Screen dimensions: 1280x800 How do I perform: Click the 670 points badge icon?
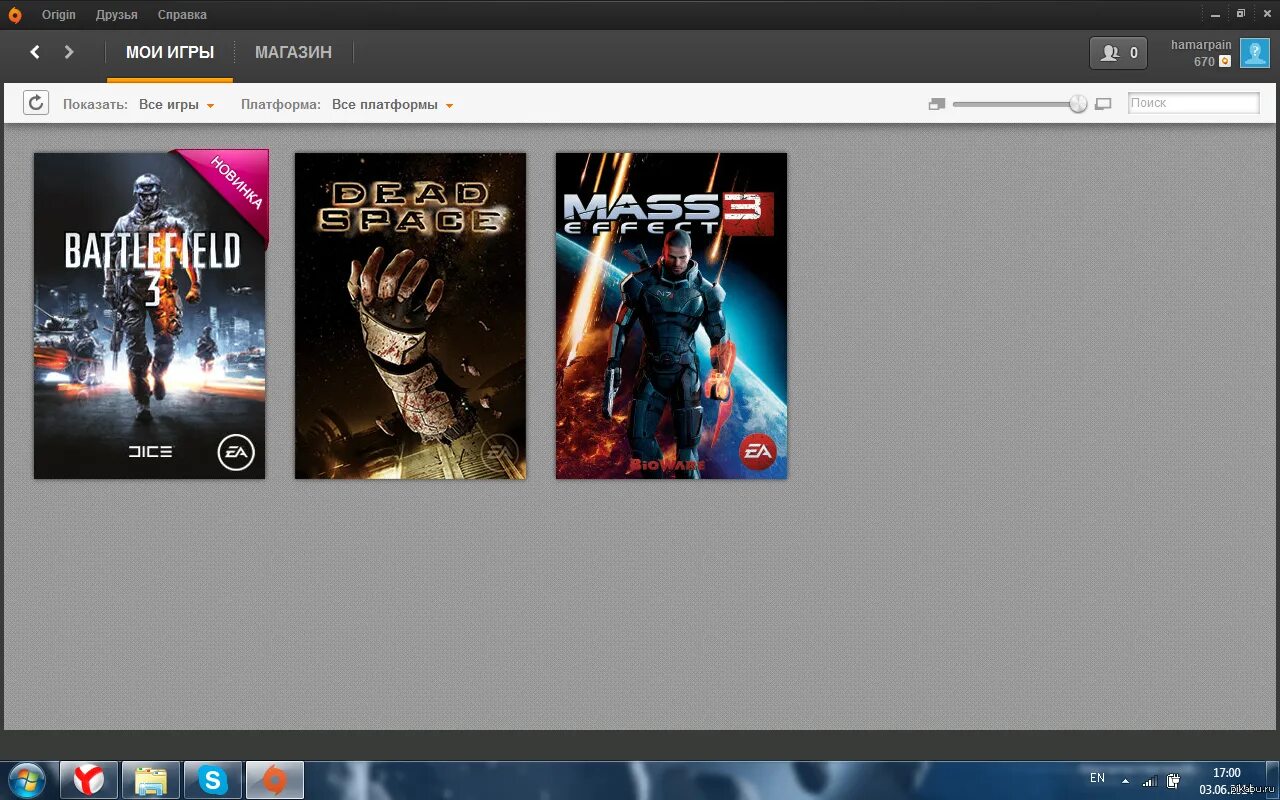click(x=1225, y=62)
